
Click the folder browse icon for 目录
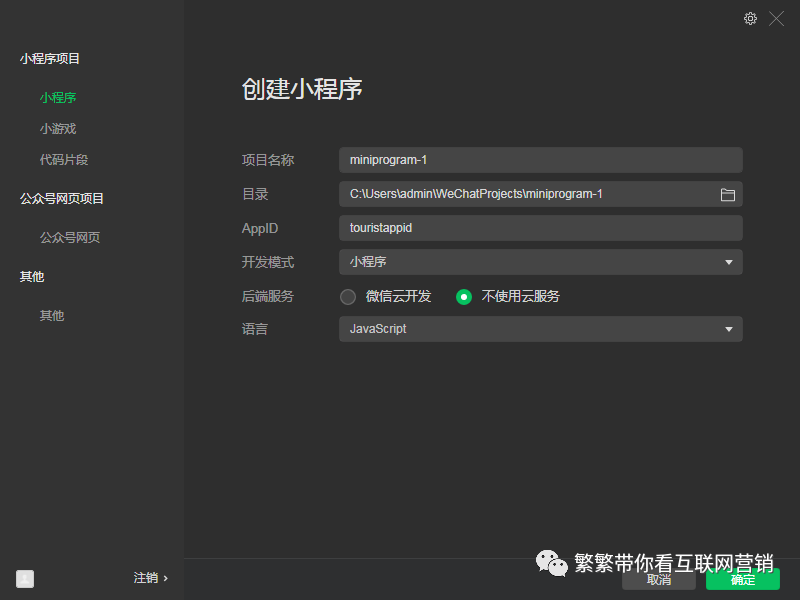point(729,194)
